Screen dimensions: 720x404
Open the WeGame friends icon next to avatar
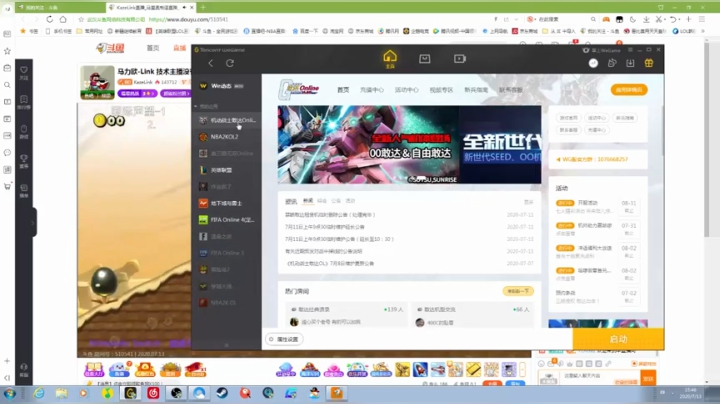coord(612,63)
